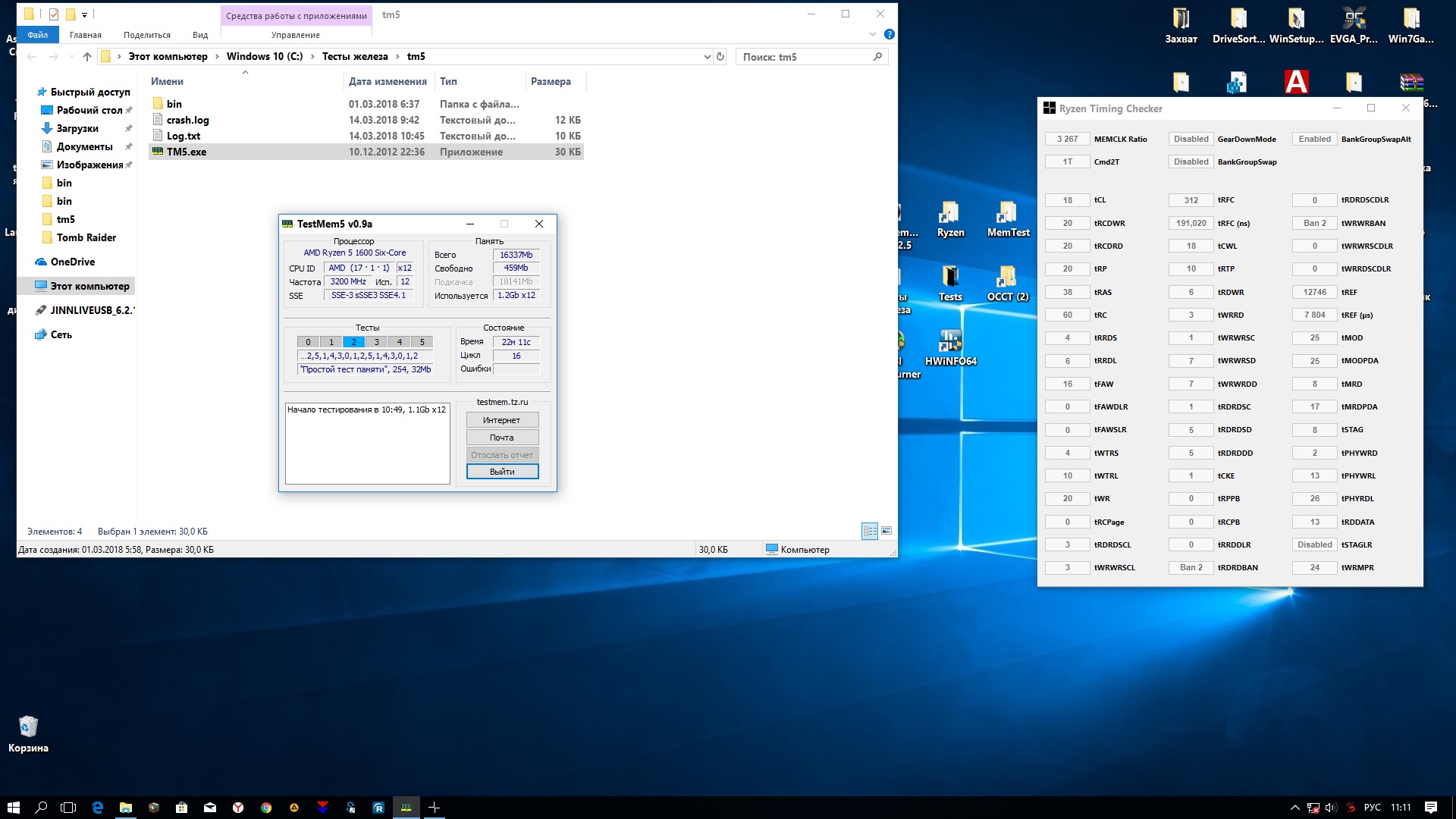The image size is (1456, 819).
Task: Expand the address bar history dropdown
Action: [x=707, y=57]
